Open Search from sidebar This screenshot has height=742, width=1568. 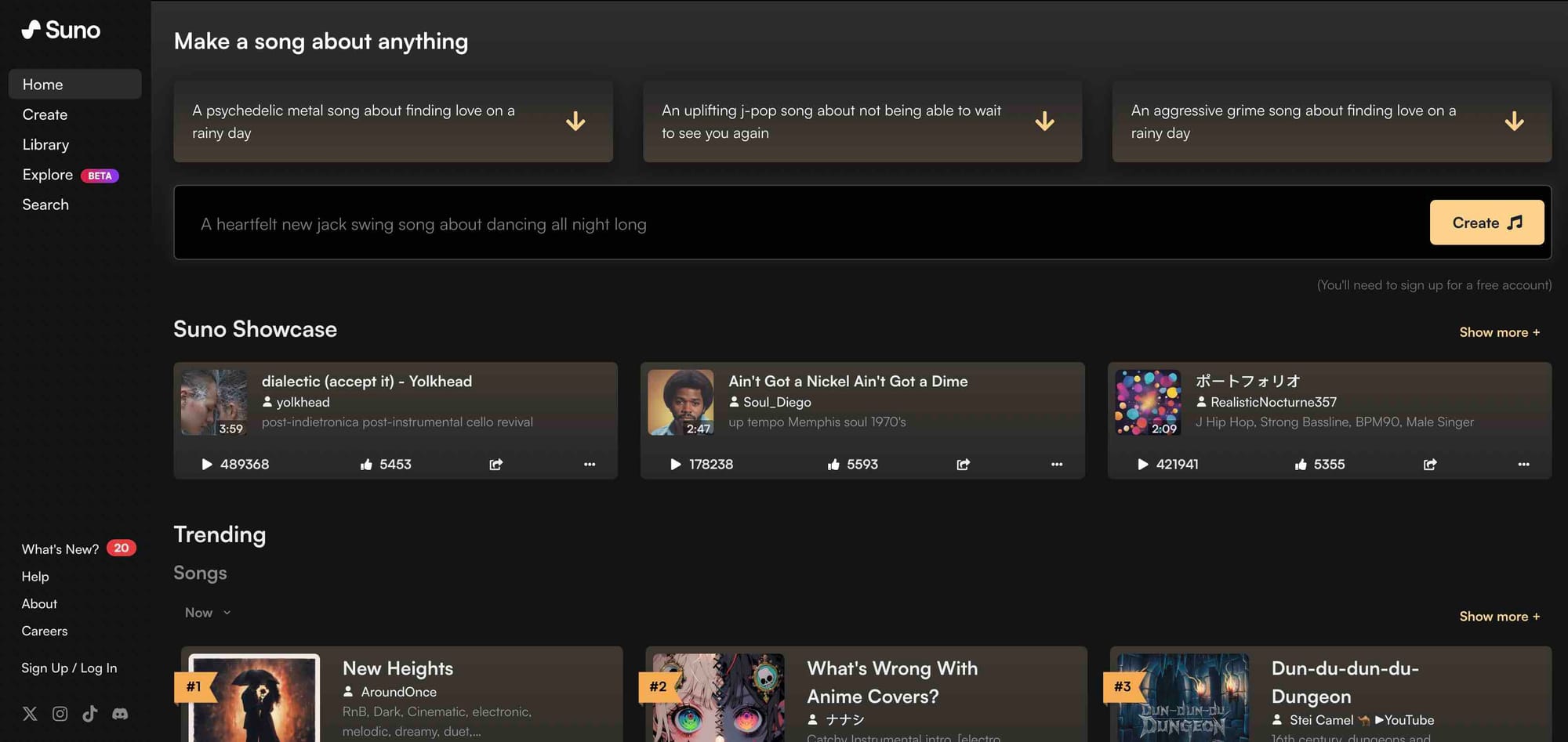(45, 205)
